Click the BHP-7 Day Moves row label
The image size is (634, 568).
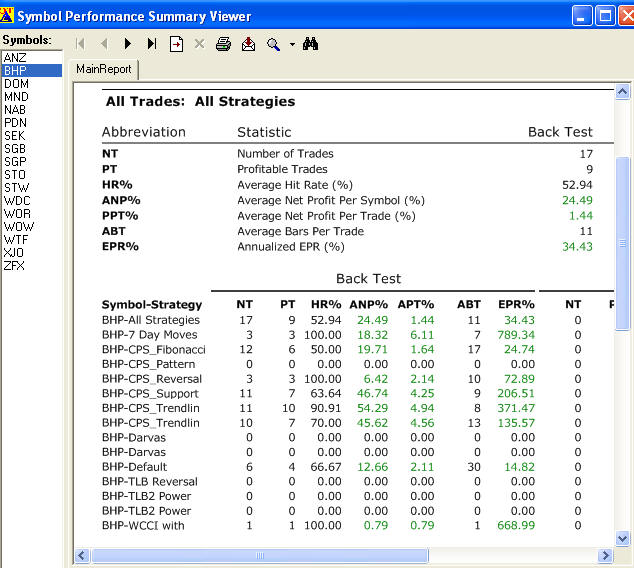click(x=150, y=335)
